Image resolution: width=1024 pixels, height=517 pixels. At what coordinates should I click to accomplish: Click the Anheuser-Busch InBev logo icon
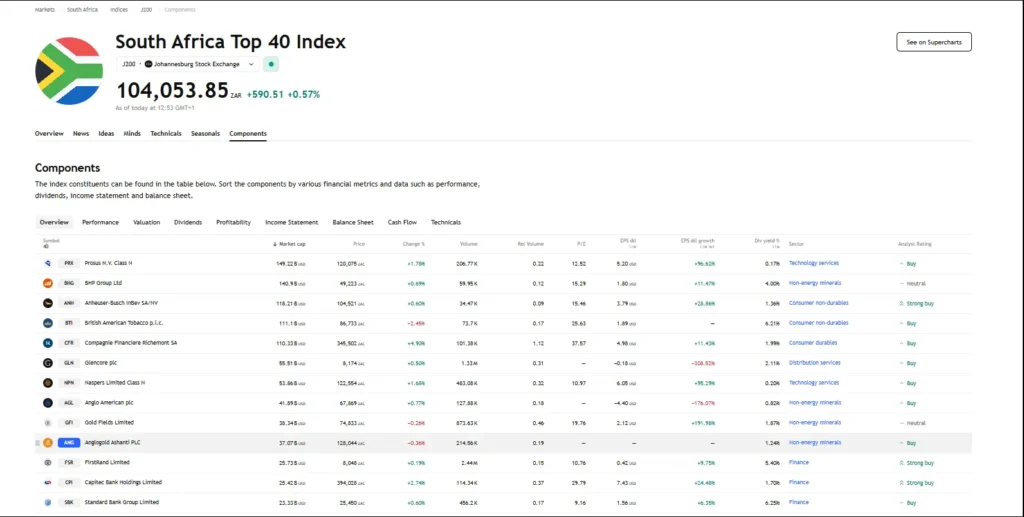coord(48,303)
